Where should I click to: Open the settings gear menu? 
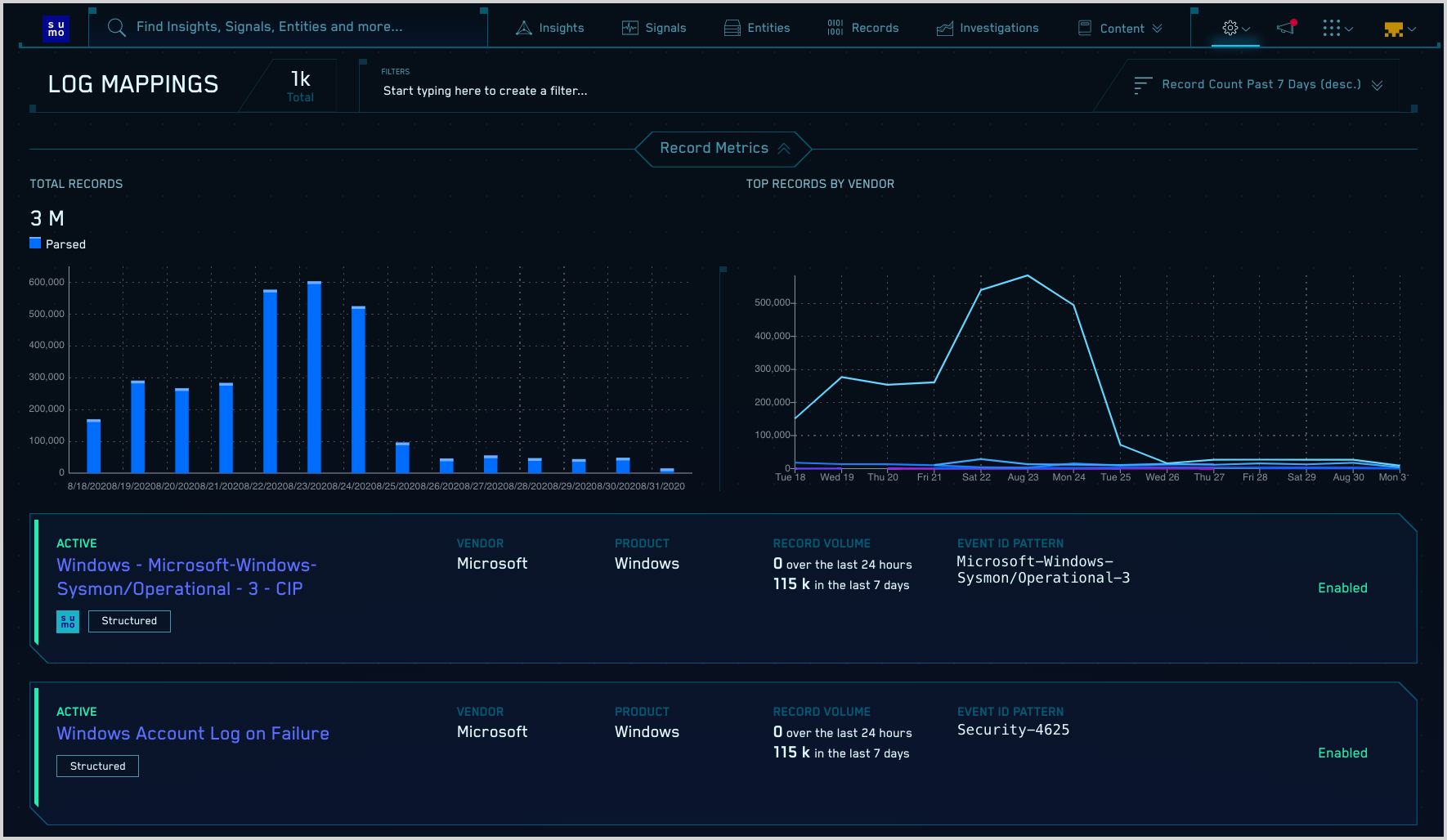pos(1230,28)
